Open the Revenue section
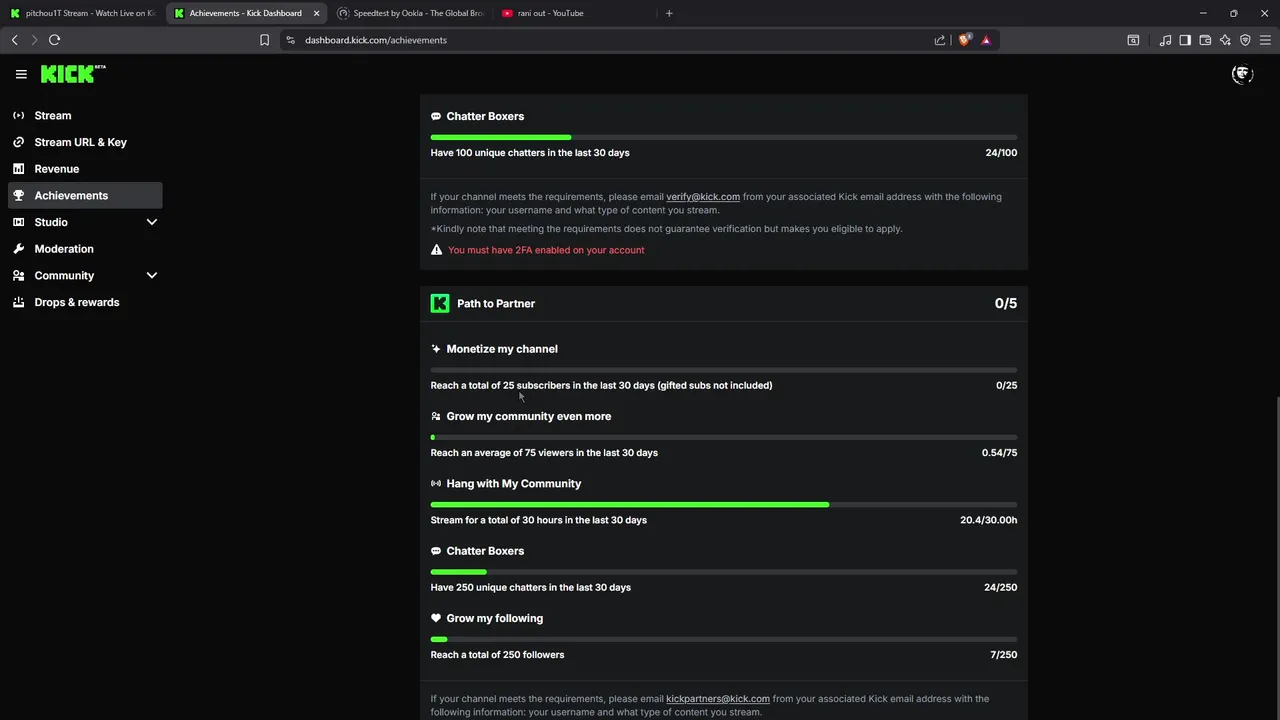This screenshot has height=720, width=1280. (x=56, y=169)
